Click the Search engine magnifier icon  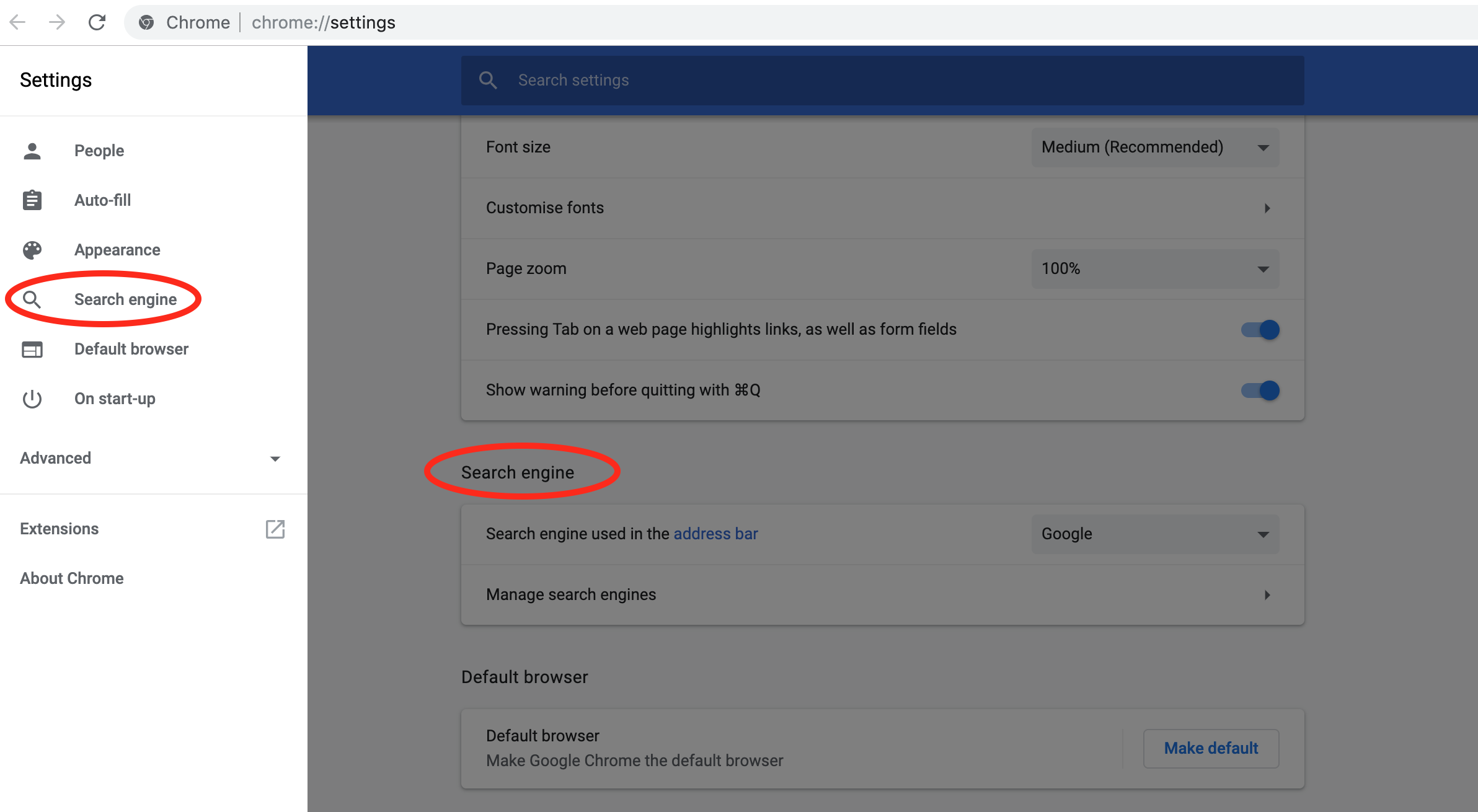click(x=32, y=299)
